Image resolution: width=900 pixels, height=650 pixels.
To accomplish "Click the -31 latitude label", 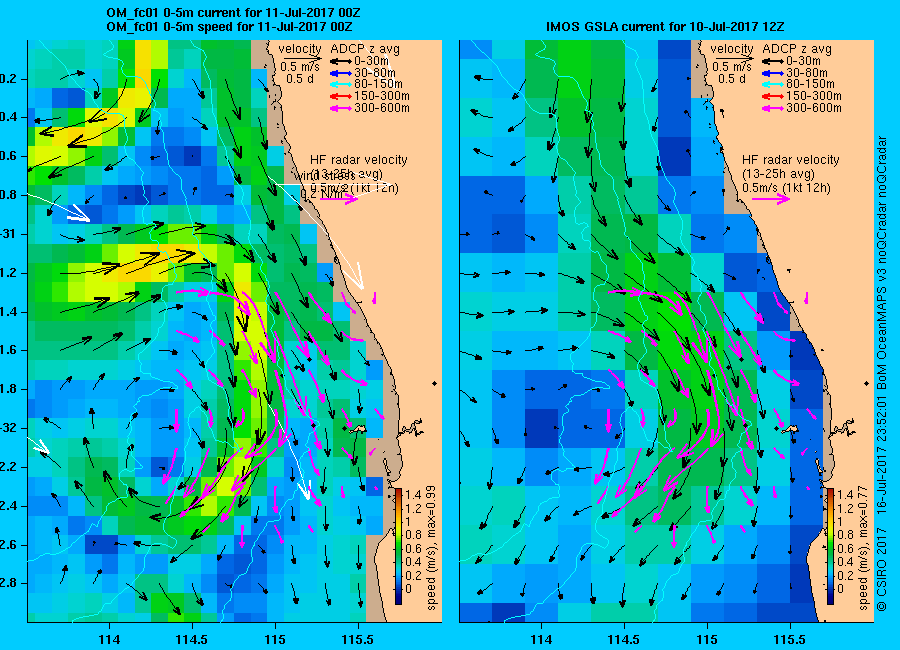I will pyautogui.click(x=9, y=234).
